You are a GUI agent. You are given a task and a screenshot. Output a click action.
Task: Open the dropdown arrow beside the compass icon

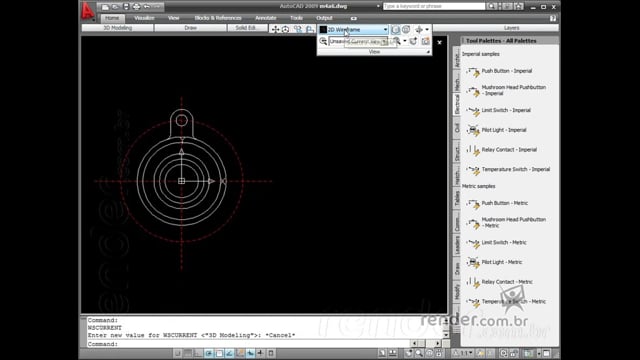(x=427, y=29)
